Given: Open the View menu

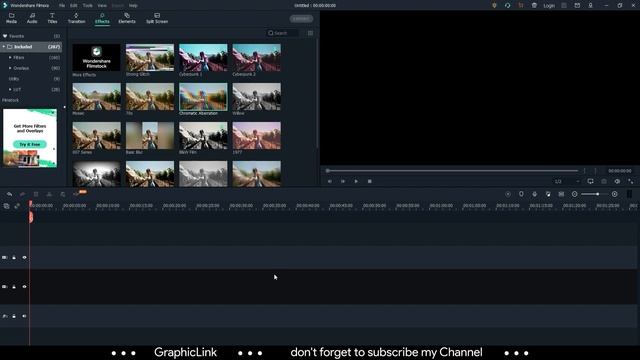Looking at the screenshot, I should click(102, 6).
